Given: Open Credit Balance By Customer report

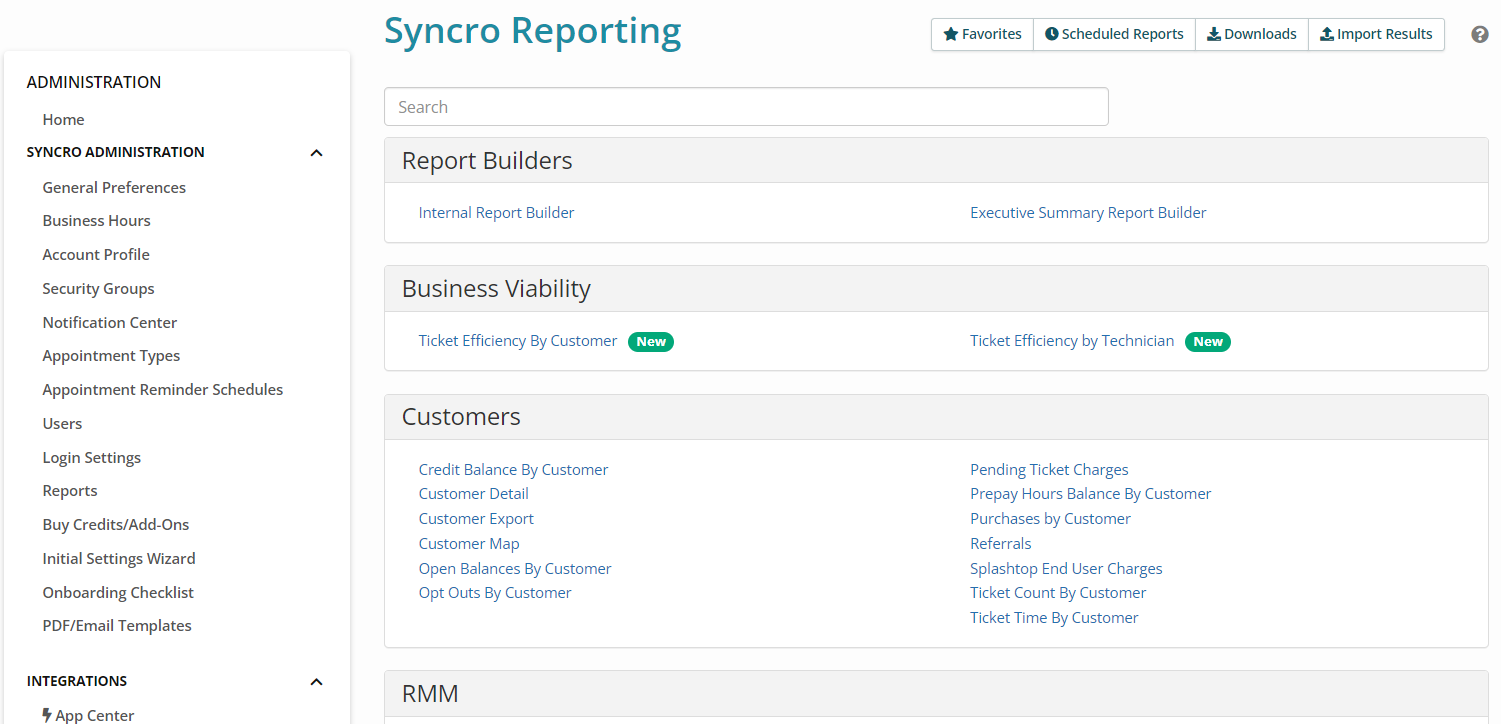Looking at the screenshot, I should coord(513,469).
